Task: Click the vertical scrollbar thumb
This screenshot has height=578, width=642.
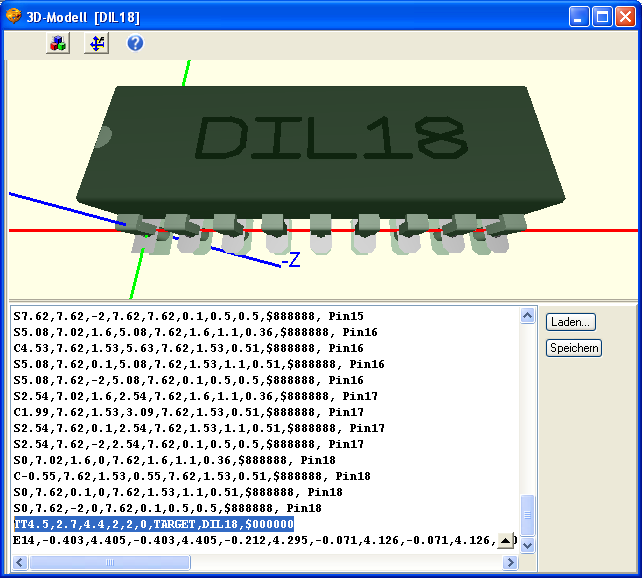Action: [527, 515]
